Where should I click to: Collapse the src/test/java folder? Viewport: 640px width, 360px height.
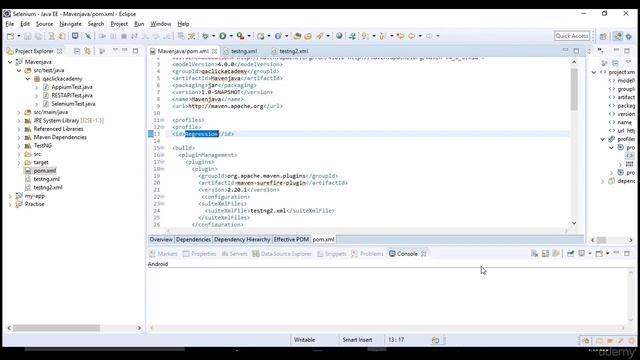click(x=19, y=71)
